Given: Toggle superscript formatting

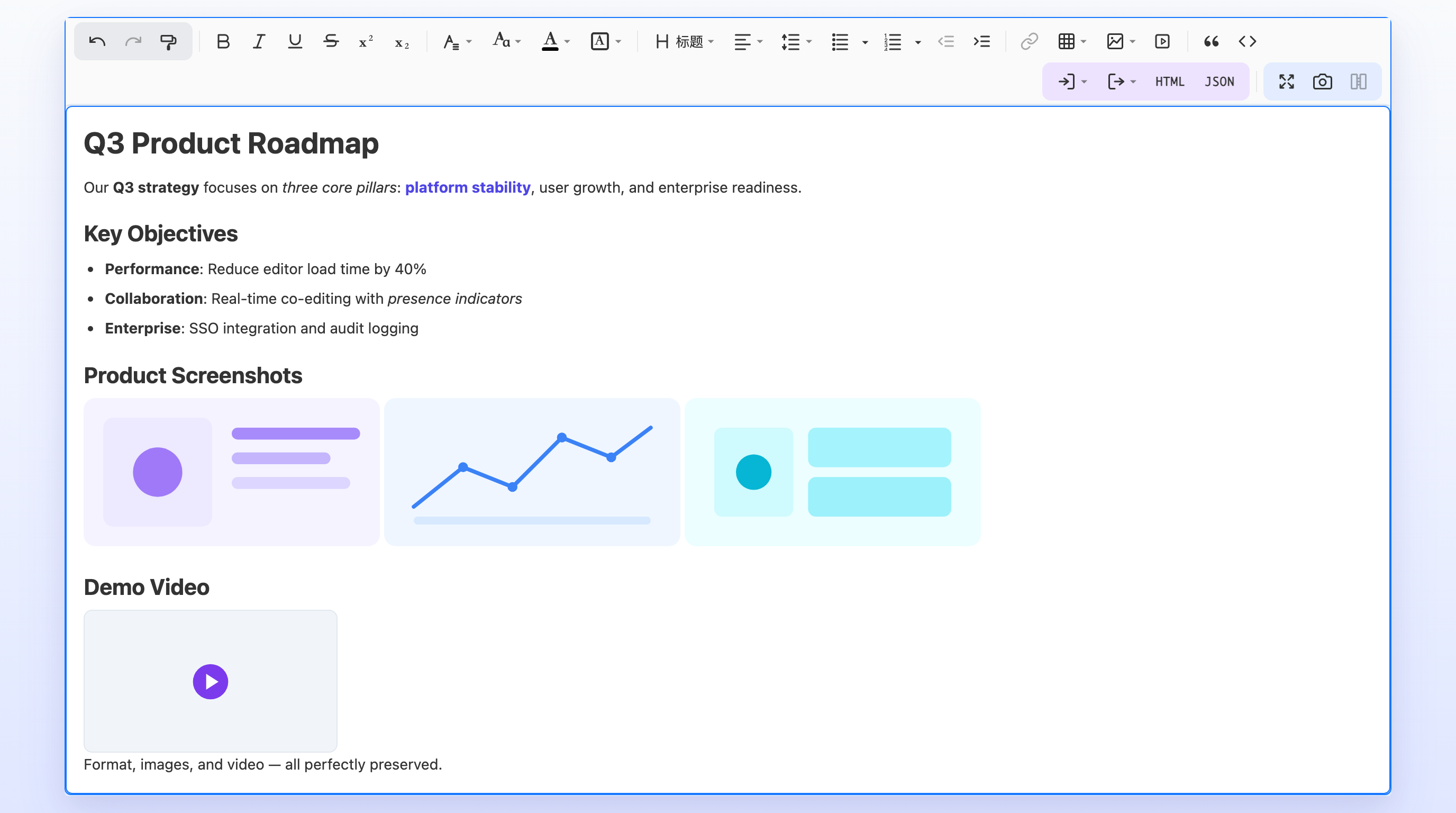Looking at the screenshot, I should [x=366, y=41].
